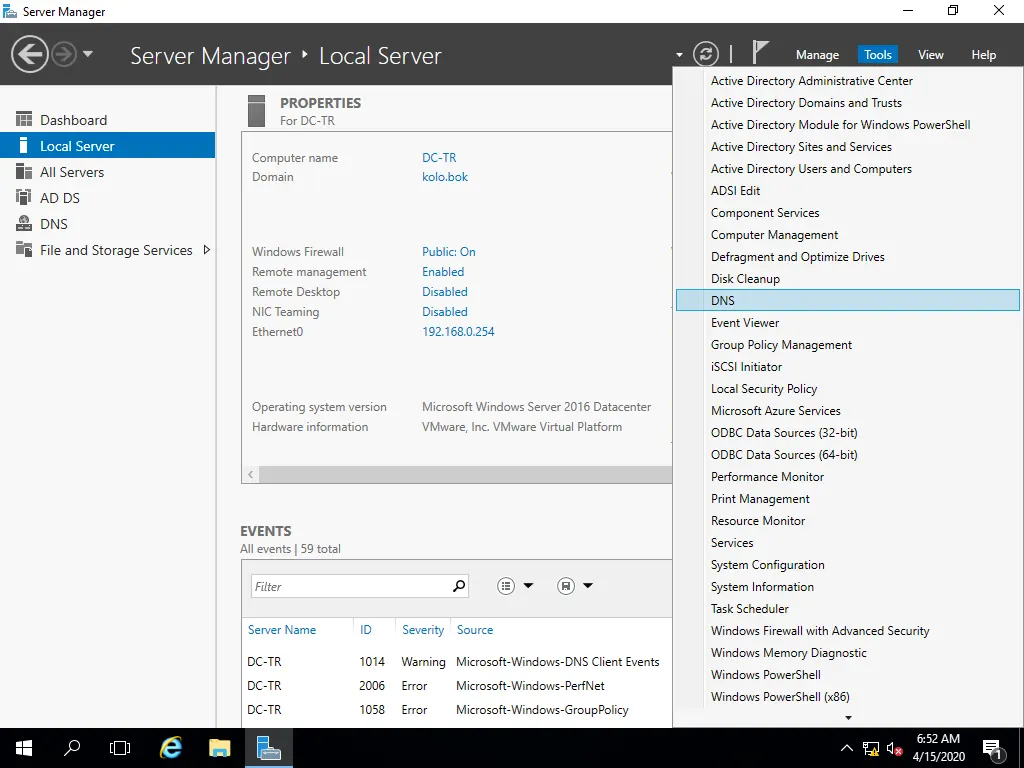Click NIC Teaming Disabled link
The width and height of the screenshot is (1024, 768).
tap(445, 312)
